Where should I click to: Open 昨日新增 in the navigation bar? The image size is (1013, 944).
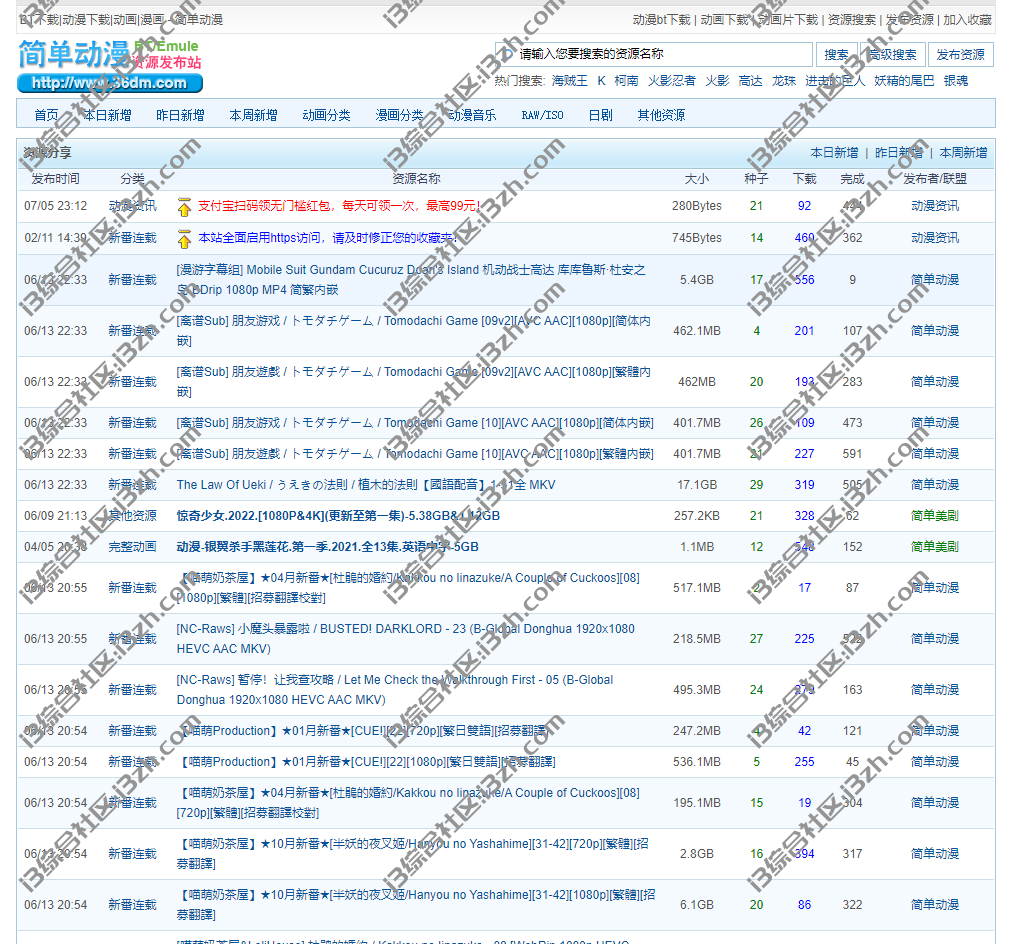coord(180,115)
